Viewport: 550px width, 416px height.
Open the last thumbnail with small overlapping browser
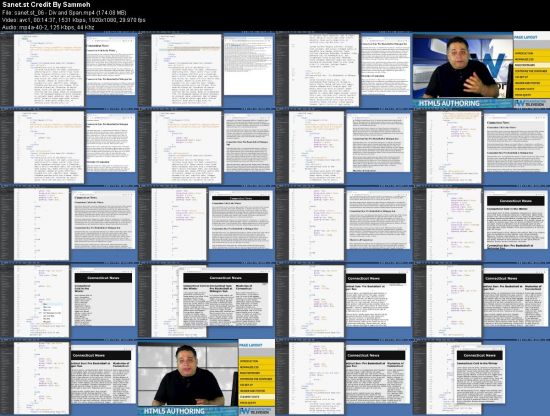coord(481,377)
